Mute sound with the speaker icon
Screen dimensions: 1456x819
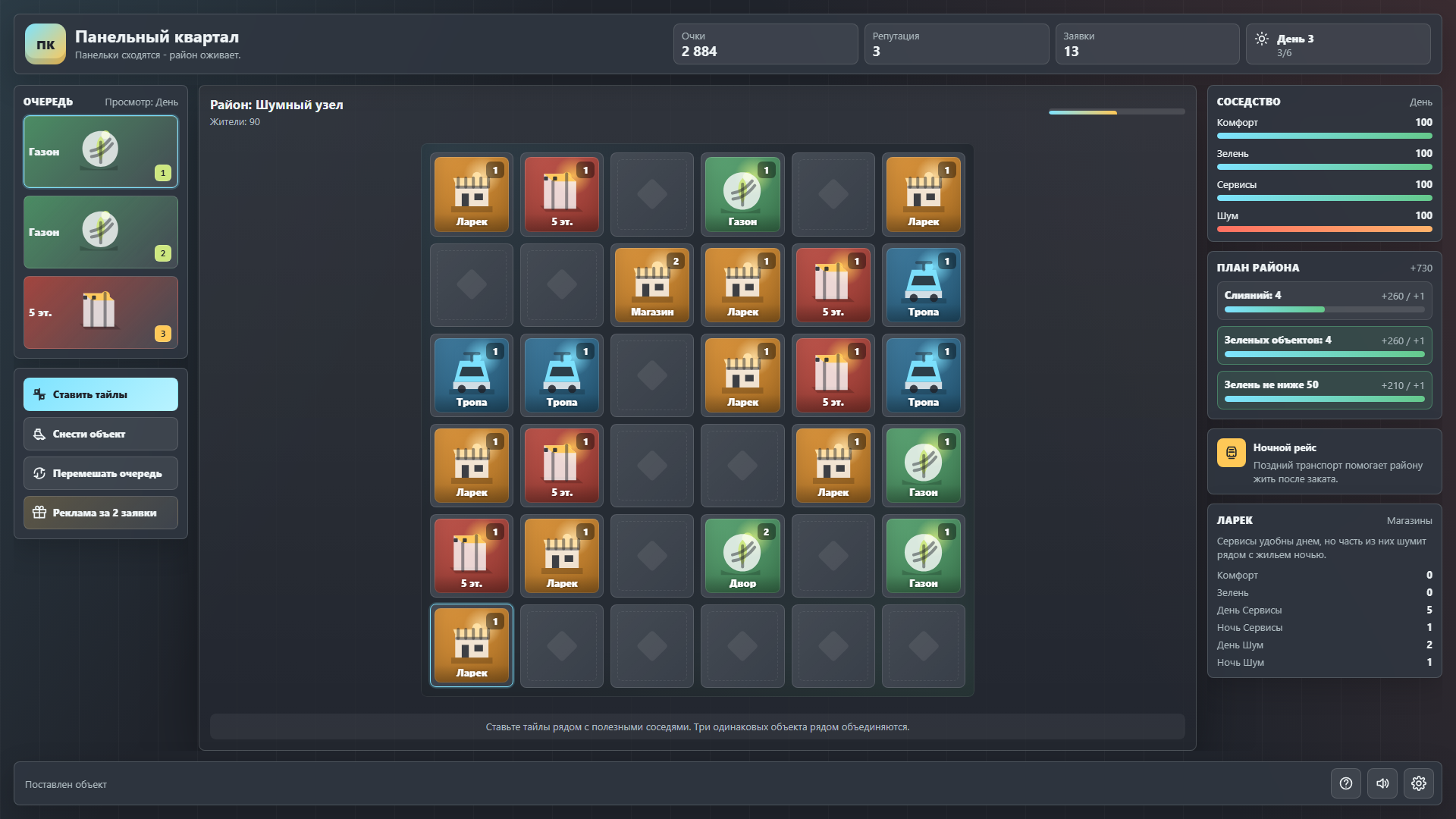(x=1382, y=783)
